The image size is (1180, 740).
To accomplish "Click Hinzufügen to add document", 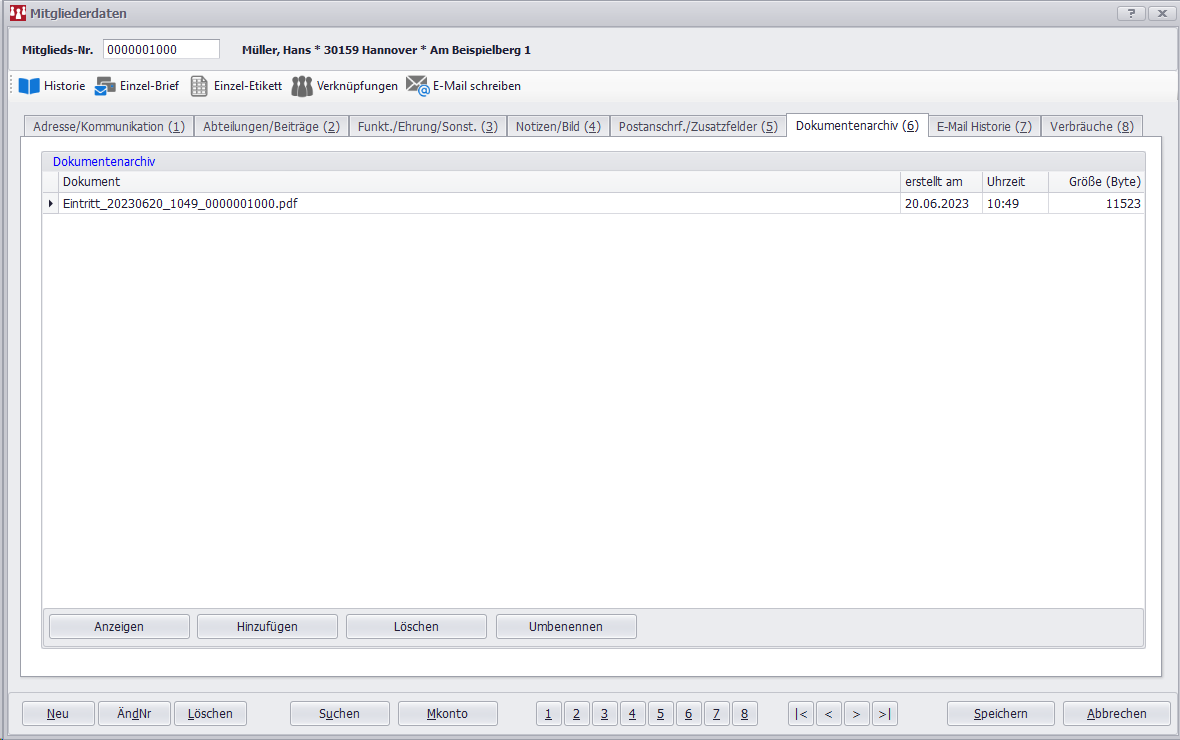I will [267, 626].
